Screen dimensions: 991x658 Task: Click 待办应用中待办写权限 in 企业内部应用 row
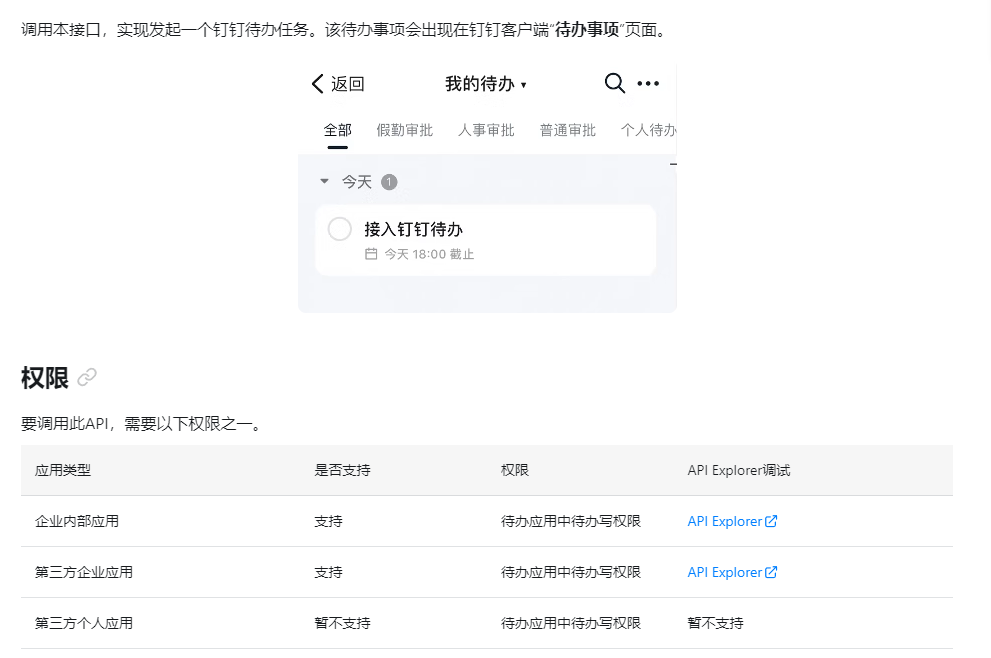tap(571, 521)
